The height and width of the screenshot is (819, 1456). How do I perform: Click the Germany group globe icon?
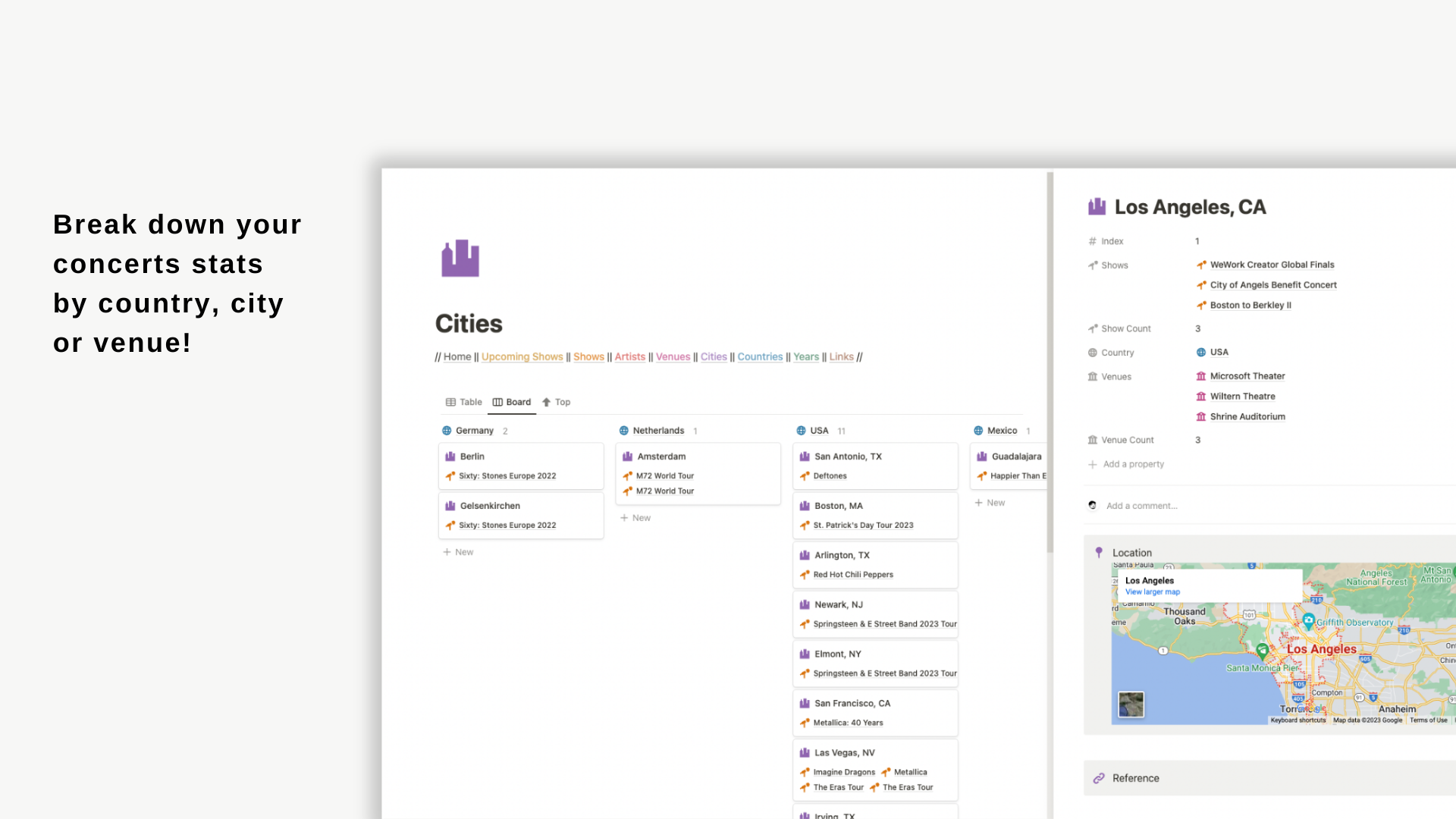[x=447, y=431]
